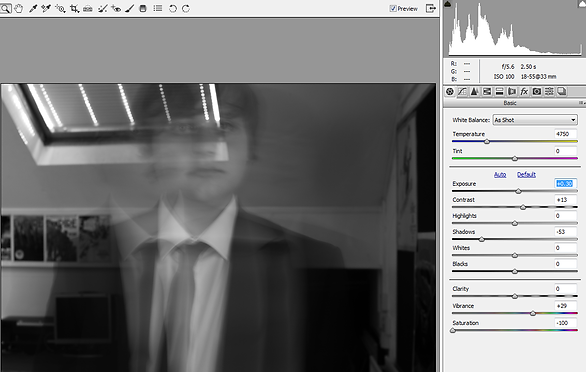The height and width of the screenshot is (372, 586).
Task: Rotate image clockwise
Action: coord(186,8)
